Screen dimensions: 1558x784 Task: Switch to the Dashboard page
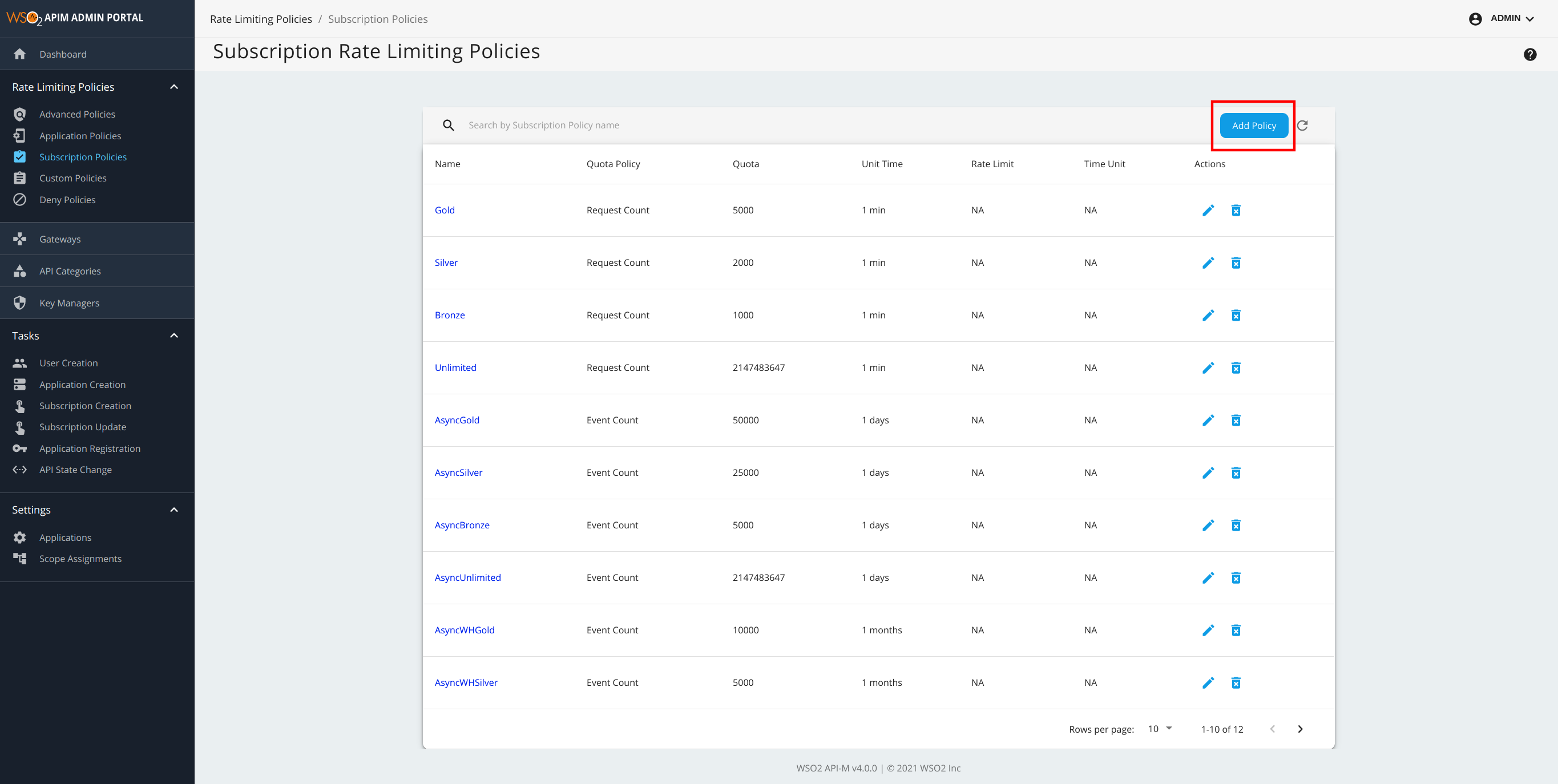[62, 54]
